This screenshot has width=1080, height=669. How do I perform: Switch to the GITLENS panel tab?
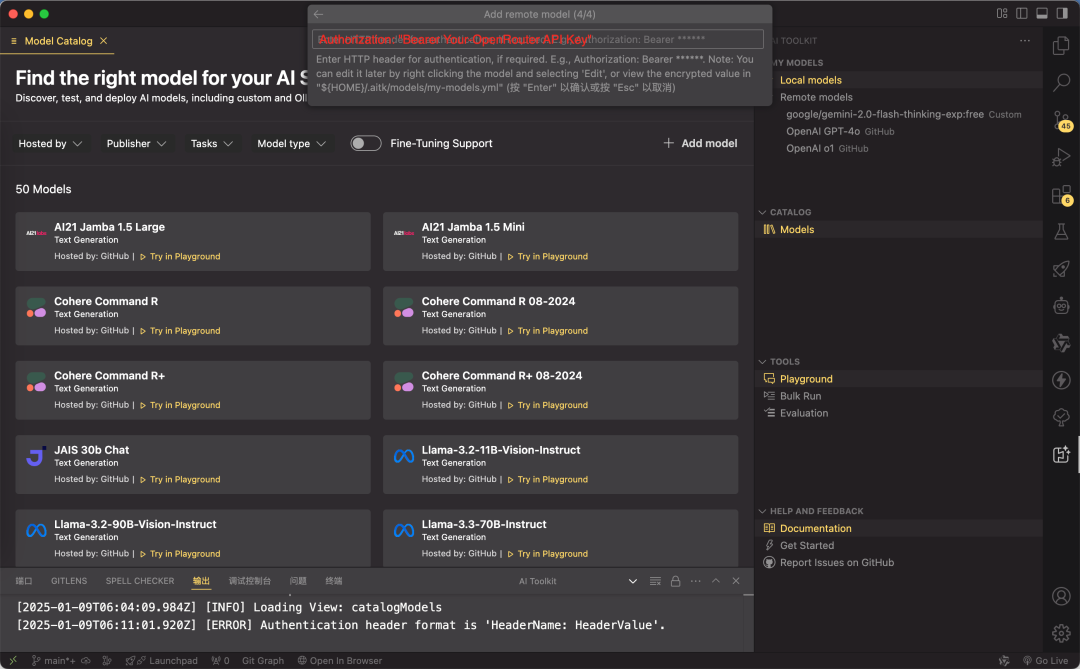click(x=69, y=580)
